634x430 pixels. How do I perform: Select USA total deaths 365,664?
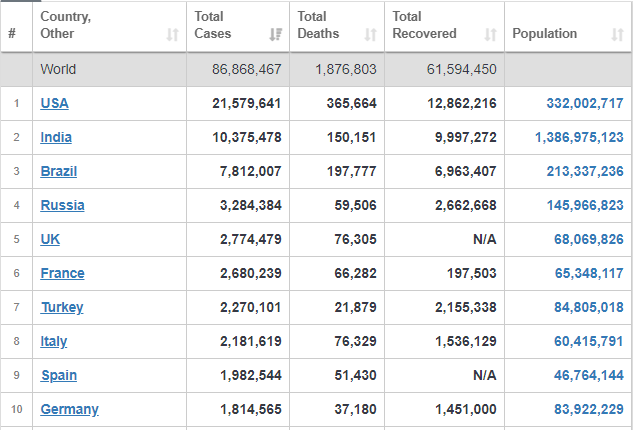pos(351,103)
